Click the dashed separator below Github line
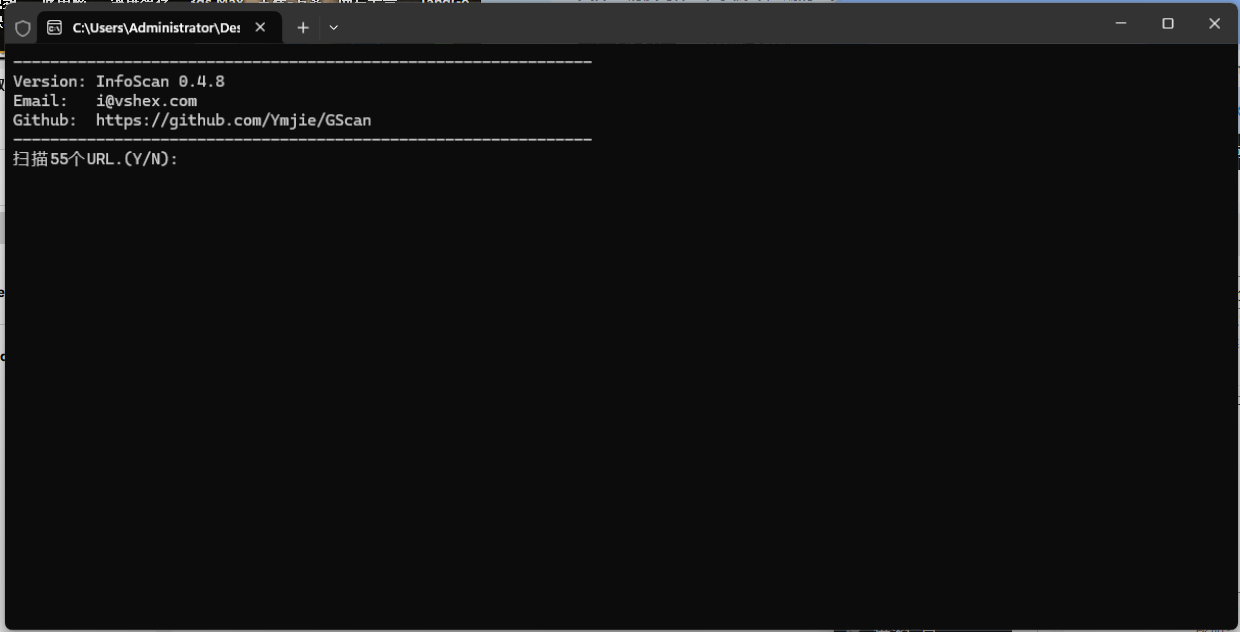1240x632 pixels. (x=302, y=139)
